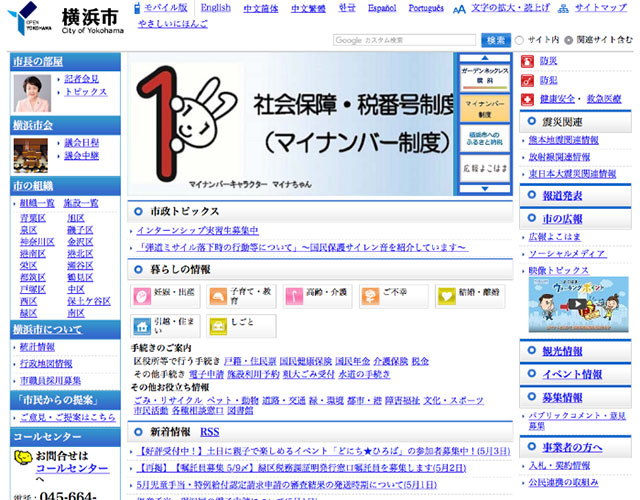Click the blue 検索 search button

[x=496, y=40]
